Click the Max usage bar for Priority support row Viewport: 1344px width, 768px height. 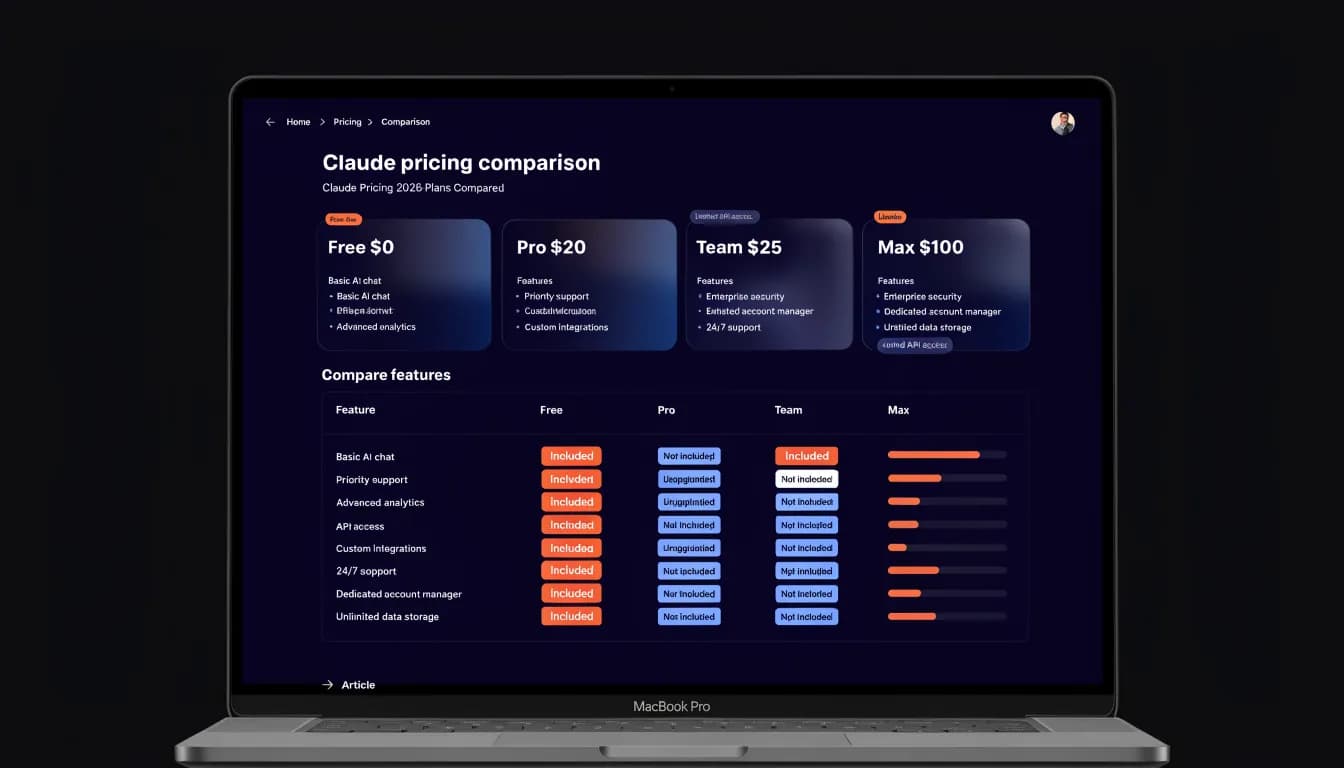pyautogui.click(x=947, y=478)
